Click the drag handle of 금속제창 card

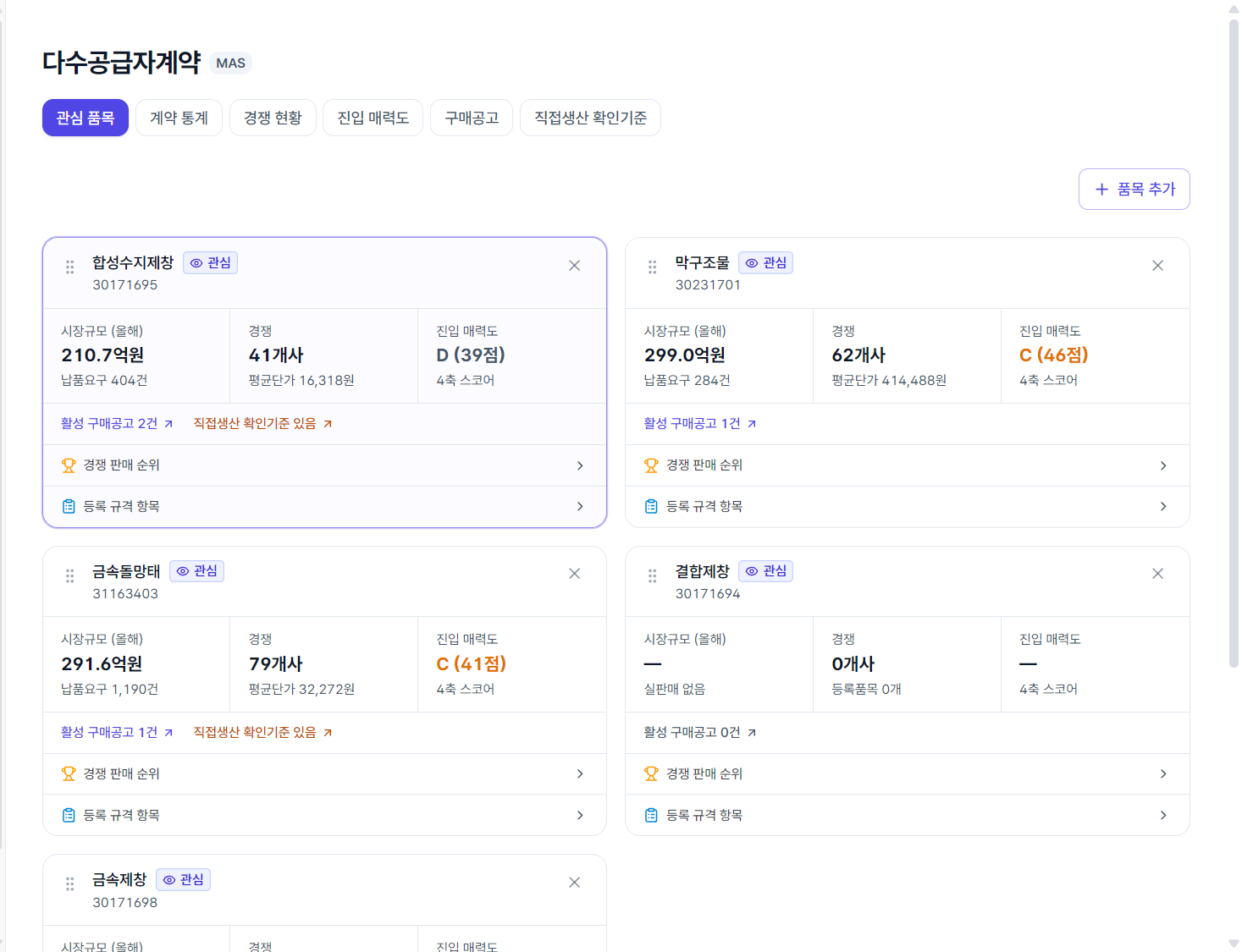69,883
